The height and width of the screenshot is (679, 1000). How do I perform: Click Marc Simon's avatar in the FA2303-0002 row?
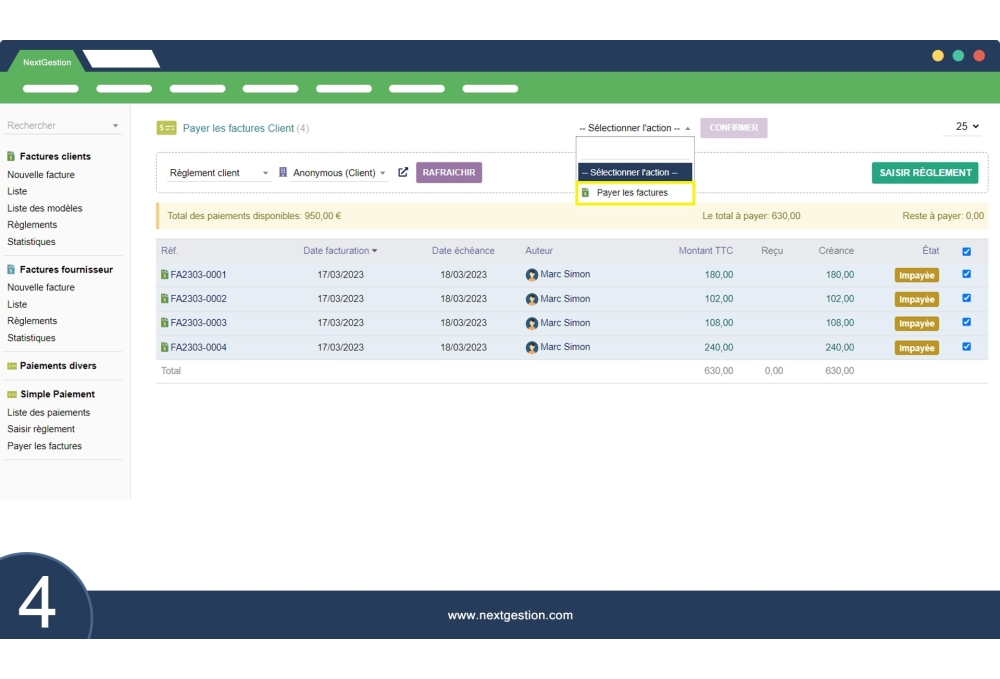pyautogui.click(x=532, y=299)
